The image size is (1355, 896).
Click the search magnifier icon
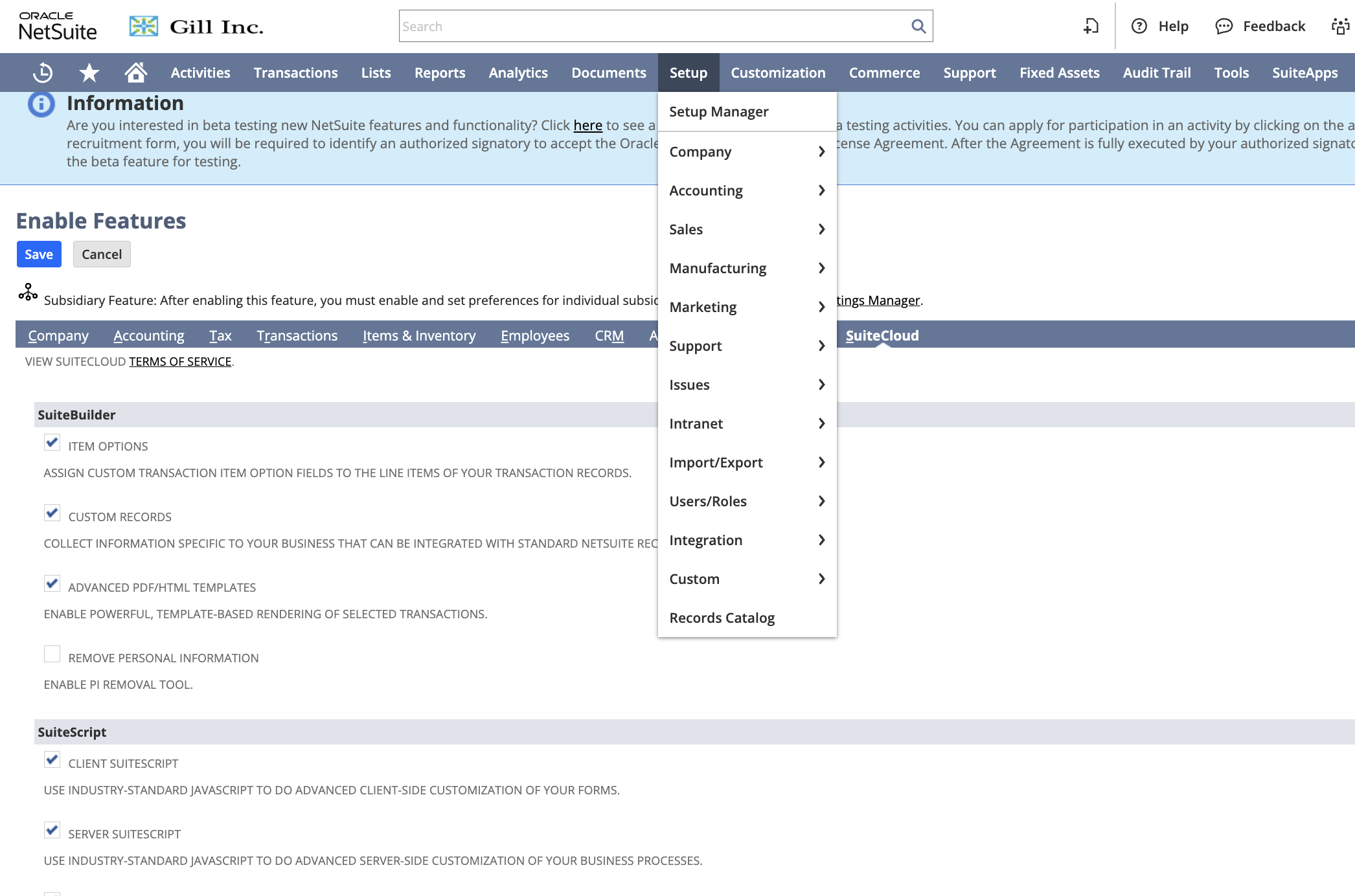pyautogui.click(x=918, y=27)
